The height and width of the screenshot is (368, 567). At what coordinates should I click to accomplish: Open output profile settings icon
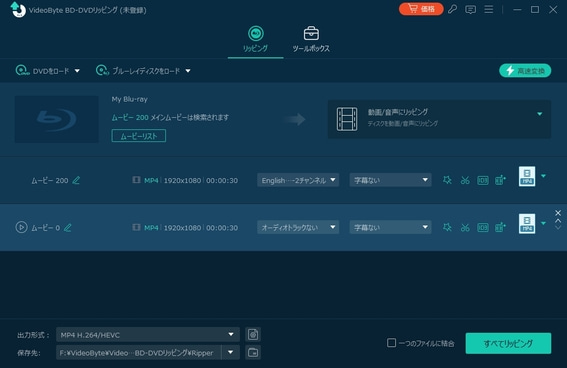253,334
